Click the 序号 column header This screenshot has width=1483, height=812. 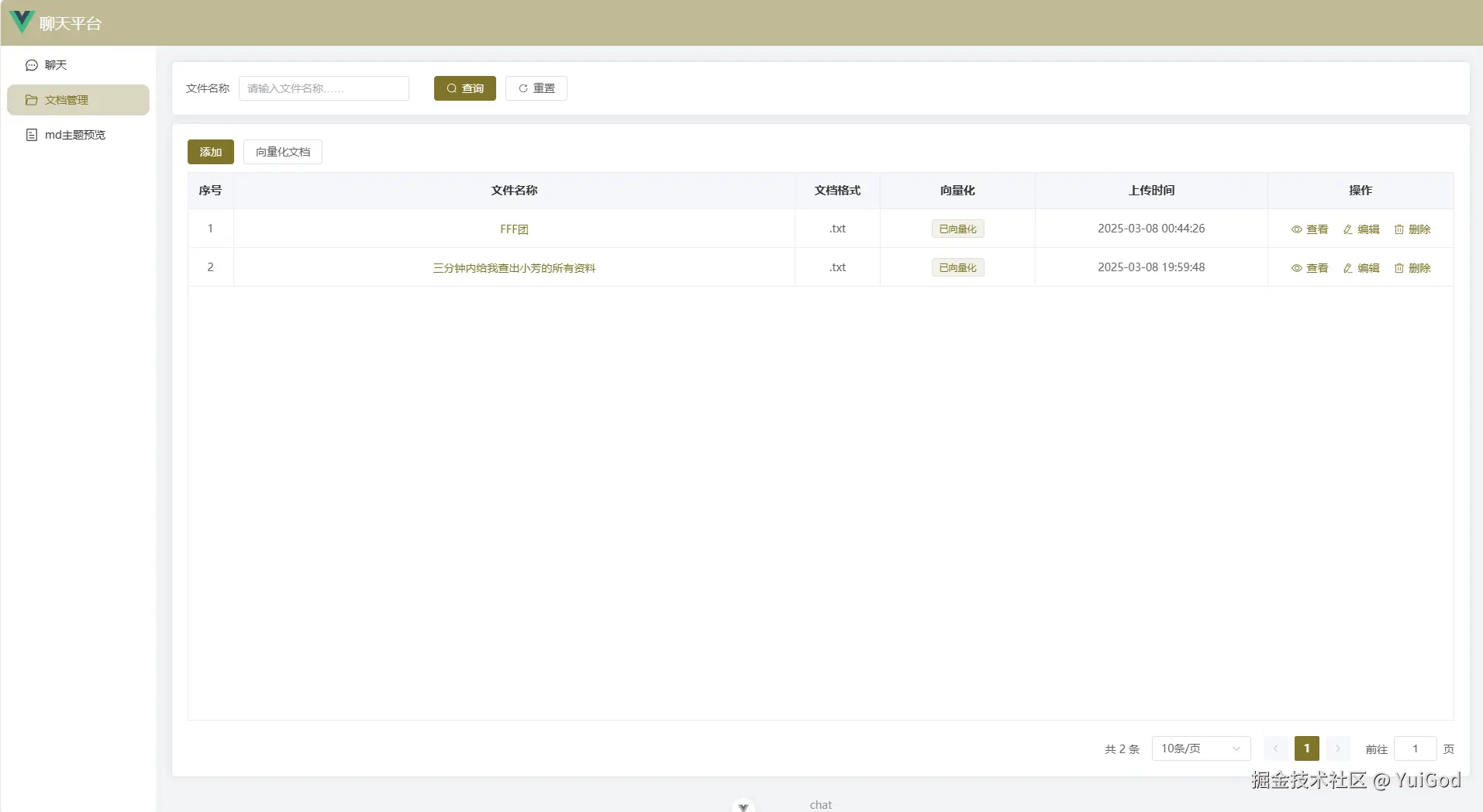(x=210, y=191)
